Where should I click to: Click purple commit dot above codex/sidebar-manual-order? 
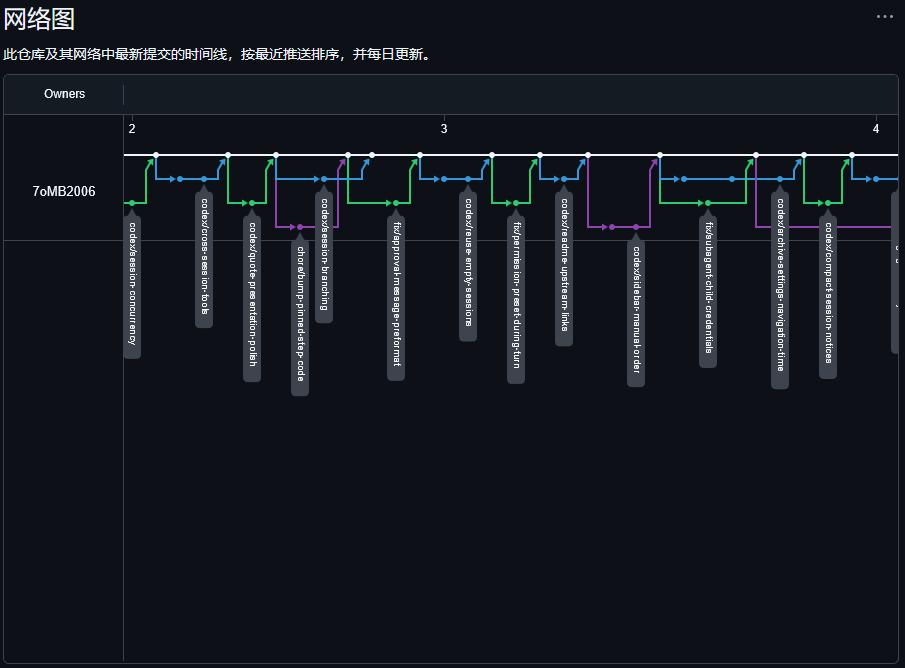[x=635, y=227]
